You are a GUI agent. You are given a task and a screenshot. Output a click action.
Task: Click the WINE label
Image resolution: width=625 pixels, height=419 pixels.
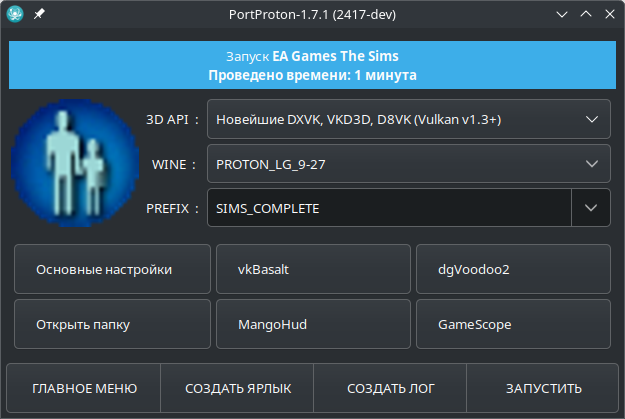click(174, 164)
